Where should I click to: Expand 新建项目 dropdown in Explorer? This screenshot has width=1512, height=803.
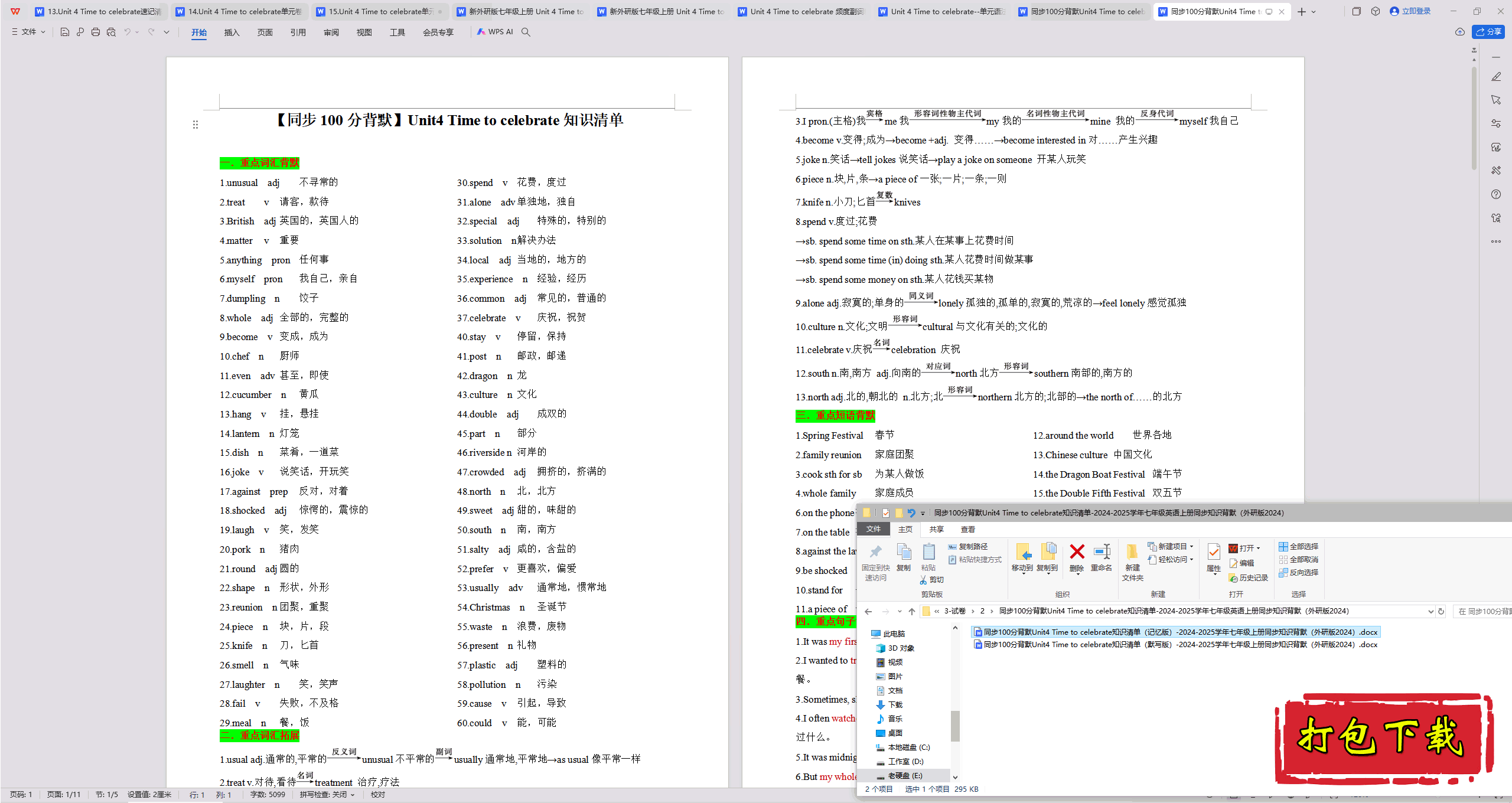coord(1171,547)
